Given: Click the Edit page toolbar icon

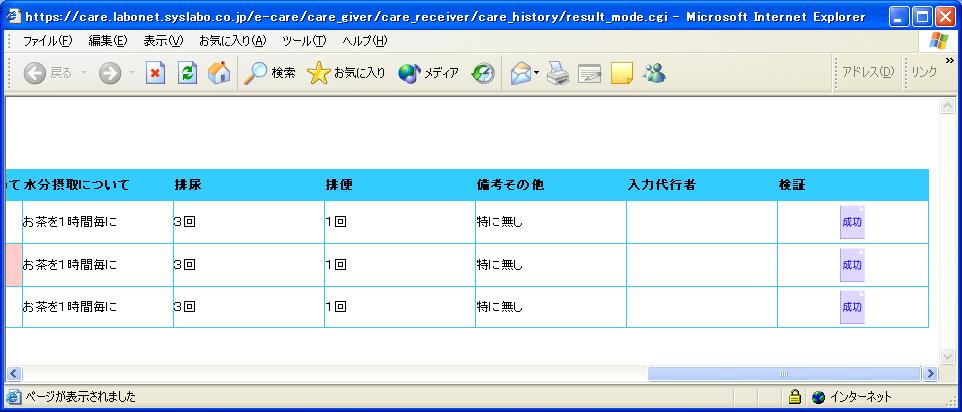Looking at the screenshot, I should (x=590, y=73).
